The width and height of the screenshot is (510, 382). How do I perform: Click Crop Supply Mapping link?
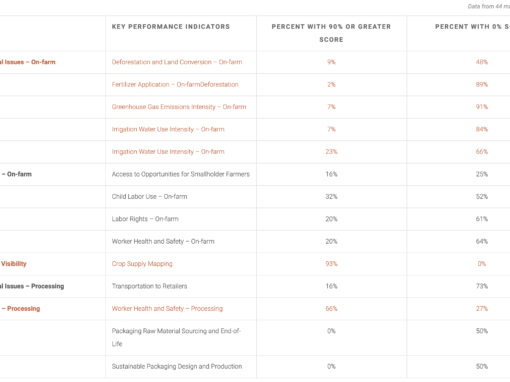pos(142,264)
